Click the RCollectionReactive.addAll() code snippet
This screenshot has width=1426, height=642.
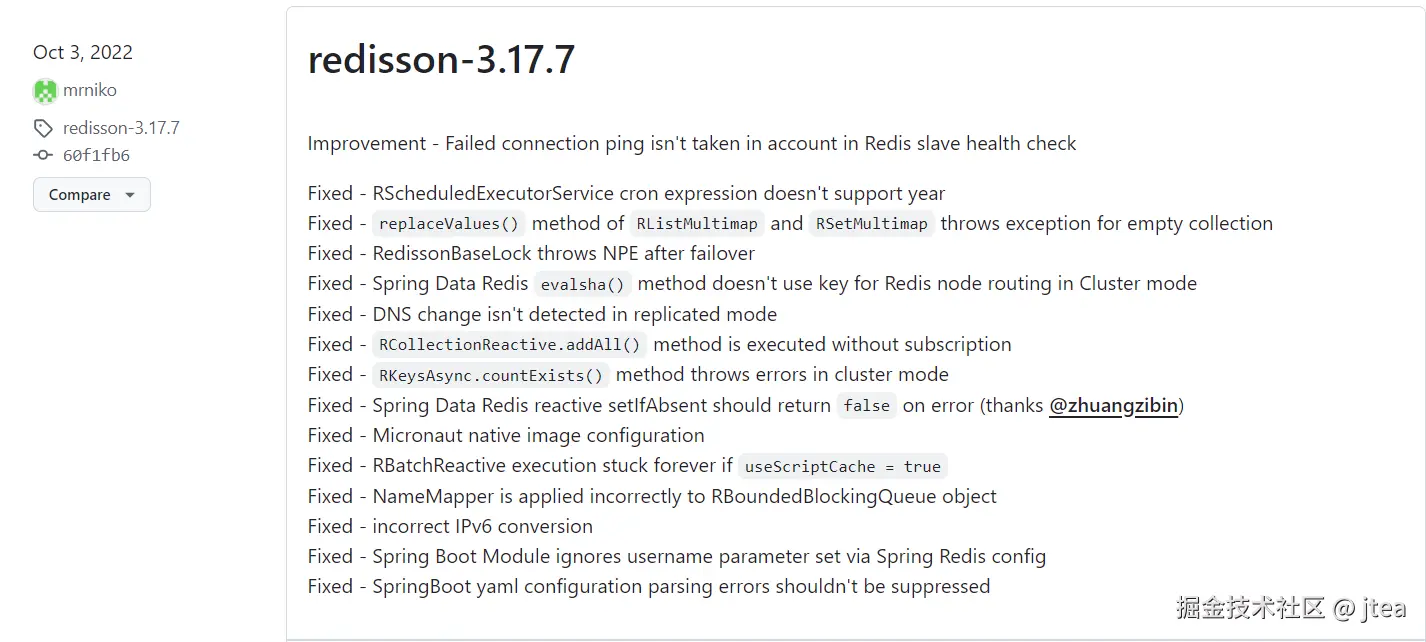510,345
